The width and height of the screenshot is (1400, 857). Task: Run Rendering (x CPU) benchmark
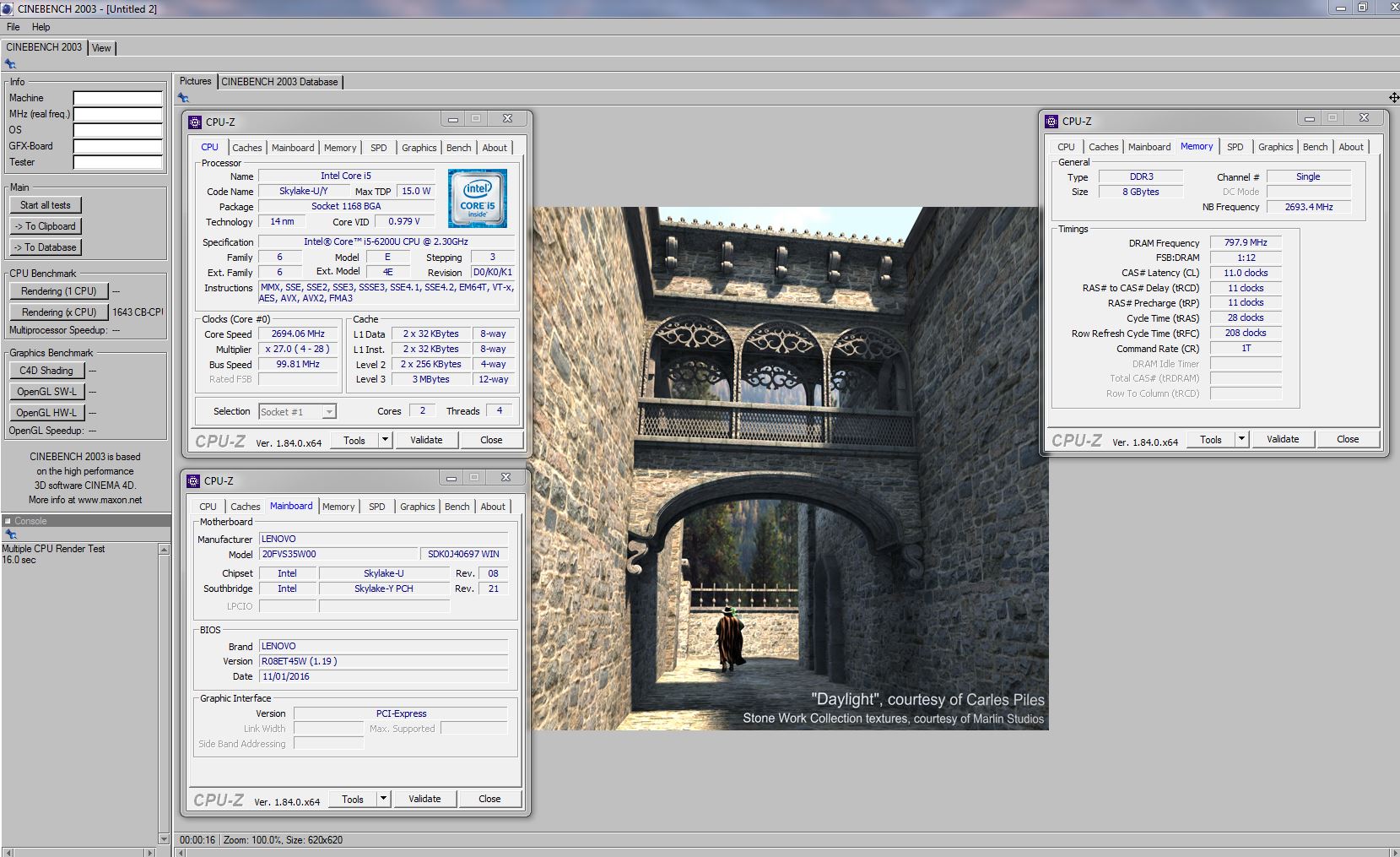click(x=59, y=312)
